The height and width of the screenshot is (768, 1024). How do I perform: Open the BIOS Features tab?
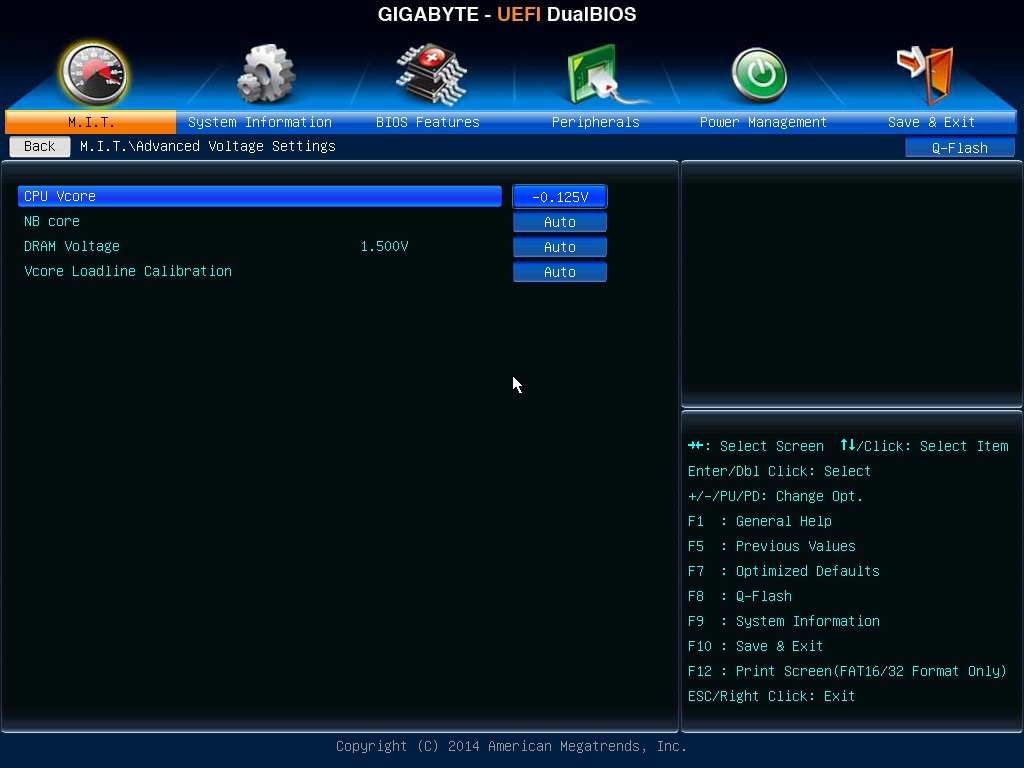pos(428,122)
